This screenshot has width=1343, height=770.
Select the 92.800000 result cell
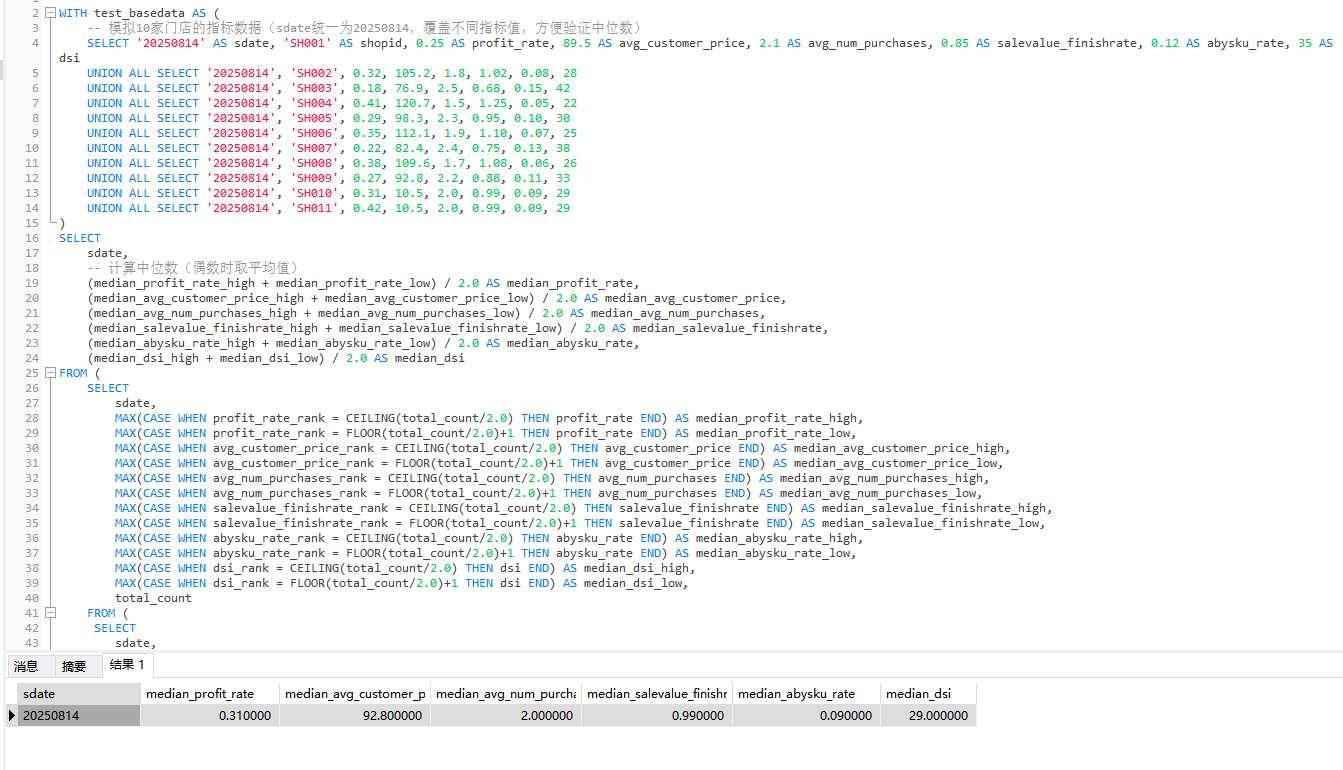pos(355,716)
